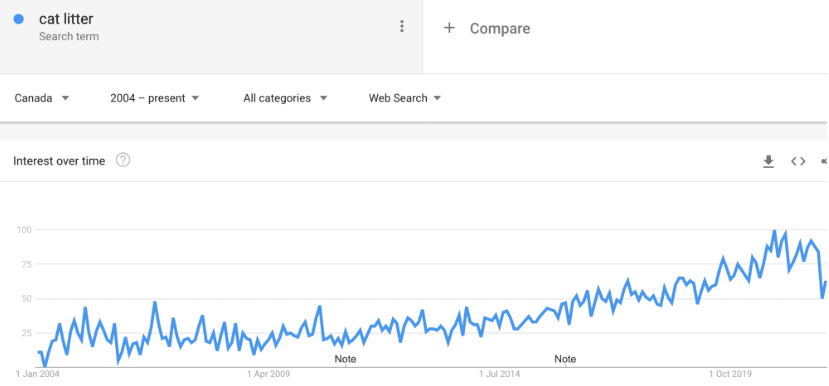Click the 1 Jan 2004 axis label

38,374
